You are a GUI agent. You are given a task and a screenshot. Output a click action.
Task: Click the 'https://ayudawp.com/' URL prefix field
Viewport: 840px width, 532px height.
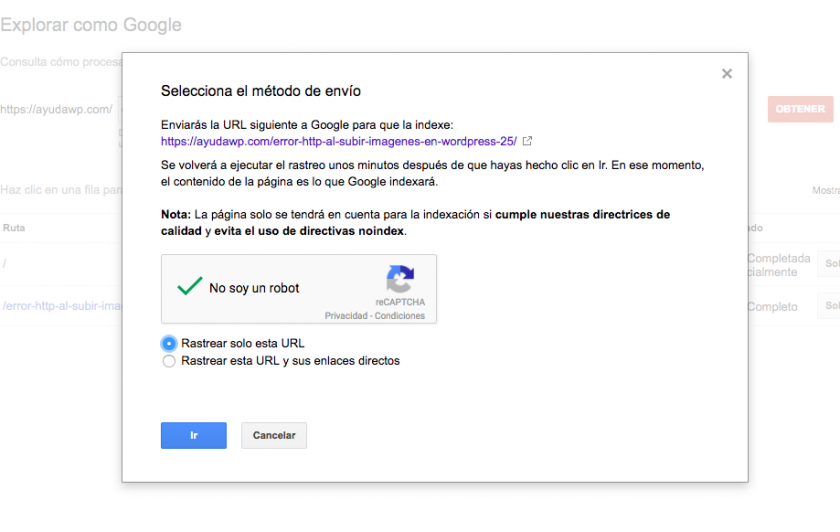pyautogui.click(x=56, y=109)
